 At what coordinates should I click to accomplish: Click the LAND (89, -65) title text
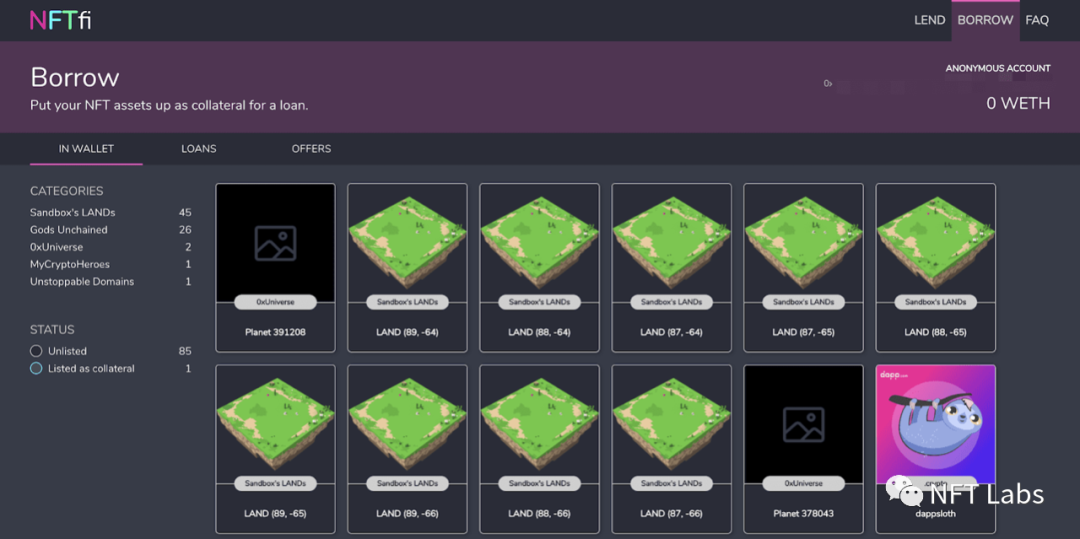click(x=276, y=514)
